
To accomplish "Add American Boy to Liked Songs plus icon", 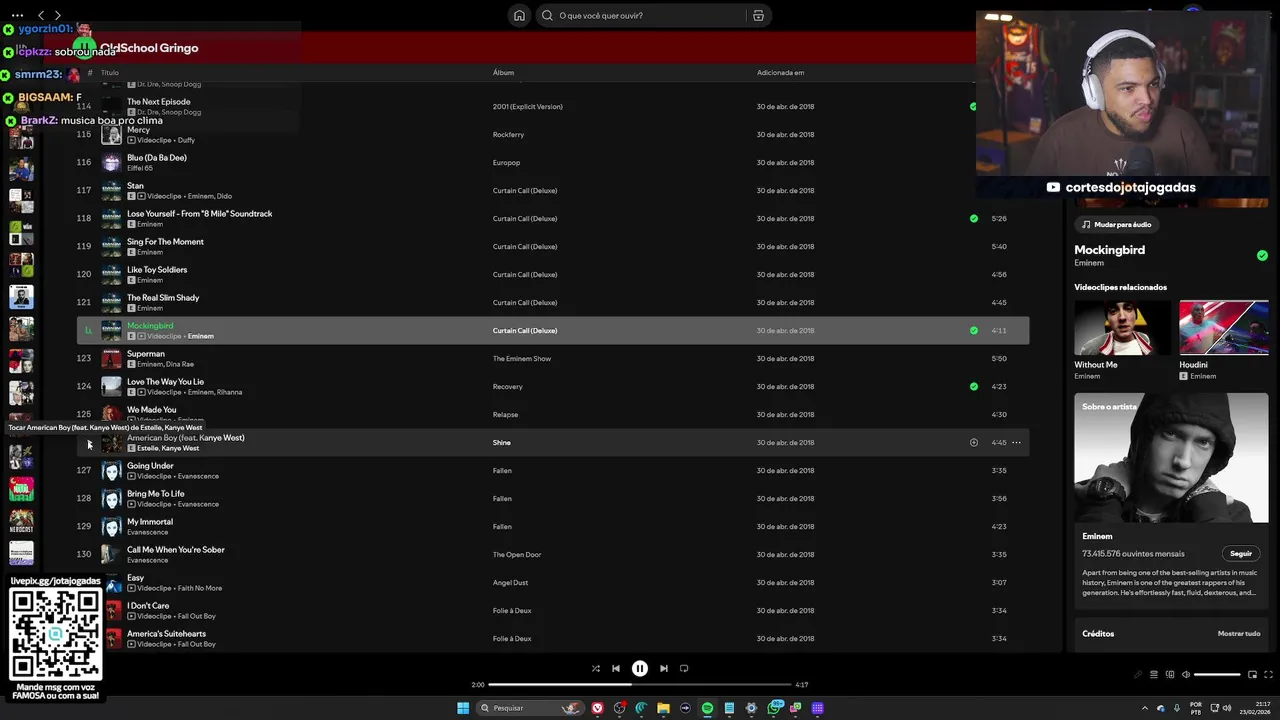I will (973, 442).
